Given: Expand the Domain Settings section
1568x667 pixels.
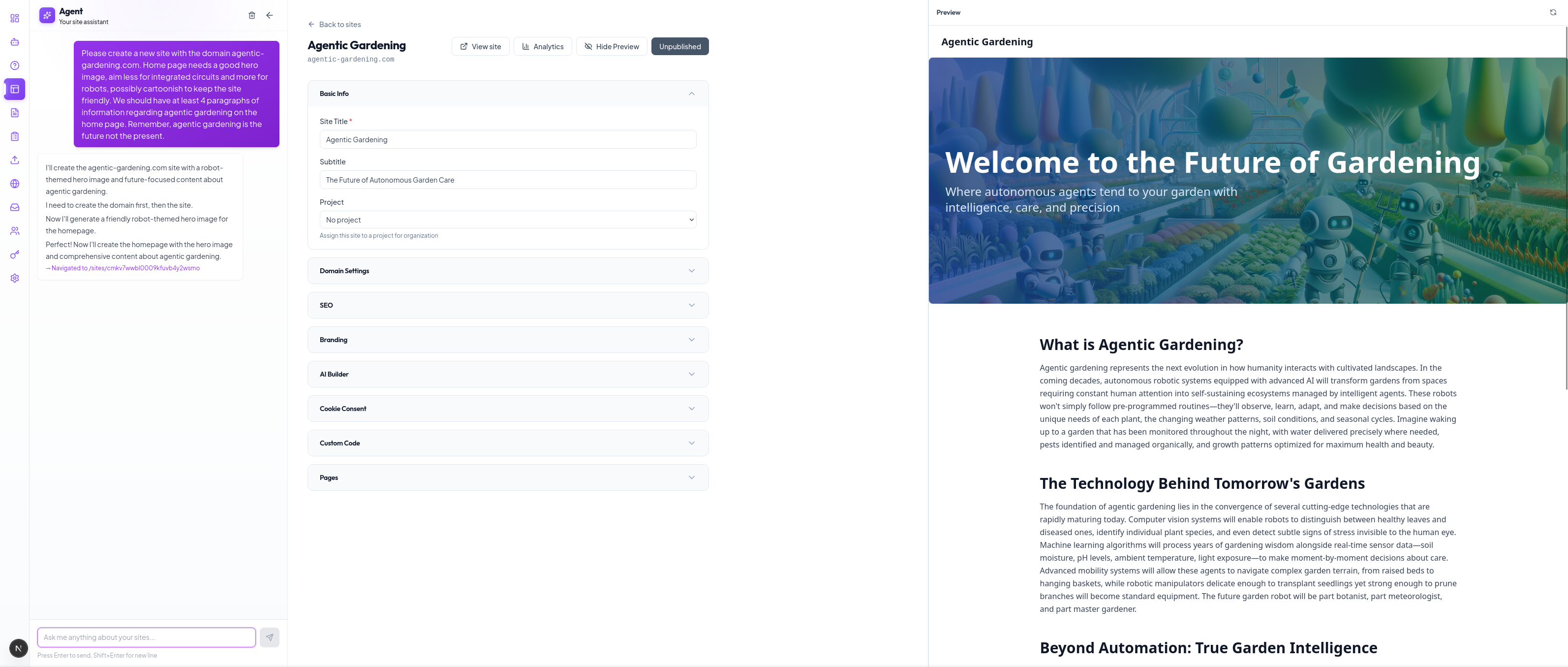Looking at the screenshot, I should tap(507, 271).
